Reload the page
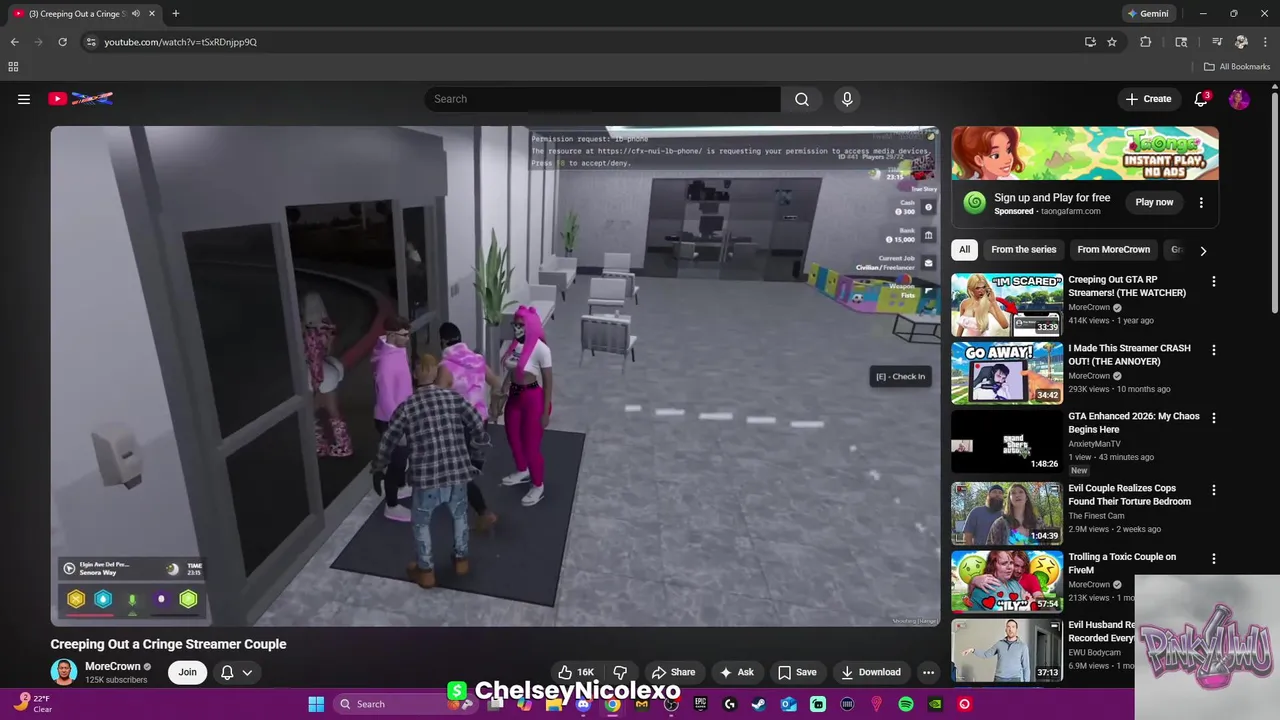 pos(62,42)
